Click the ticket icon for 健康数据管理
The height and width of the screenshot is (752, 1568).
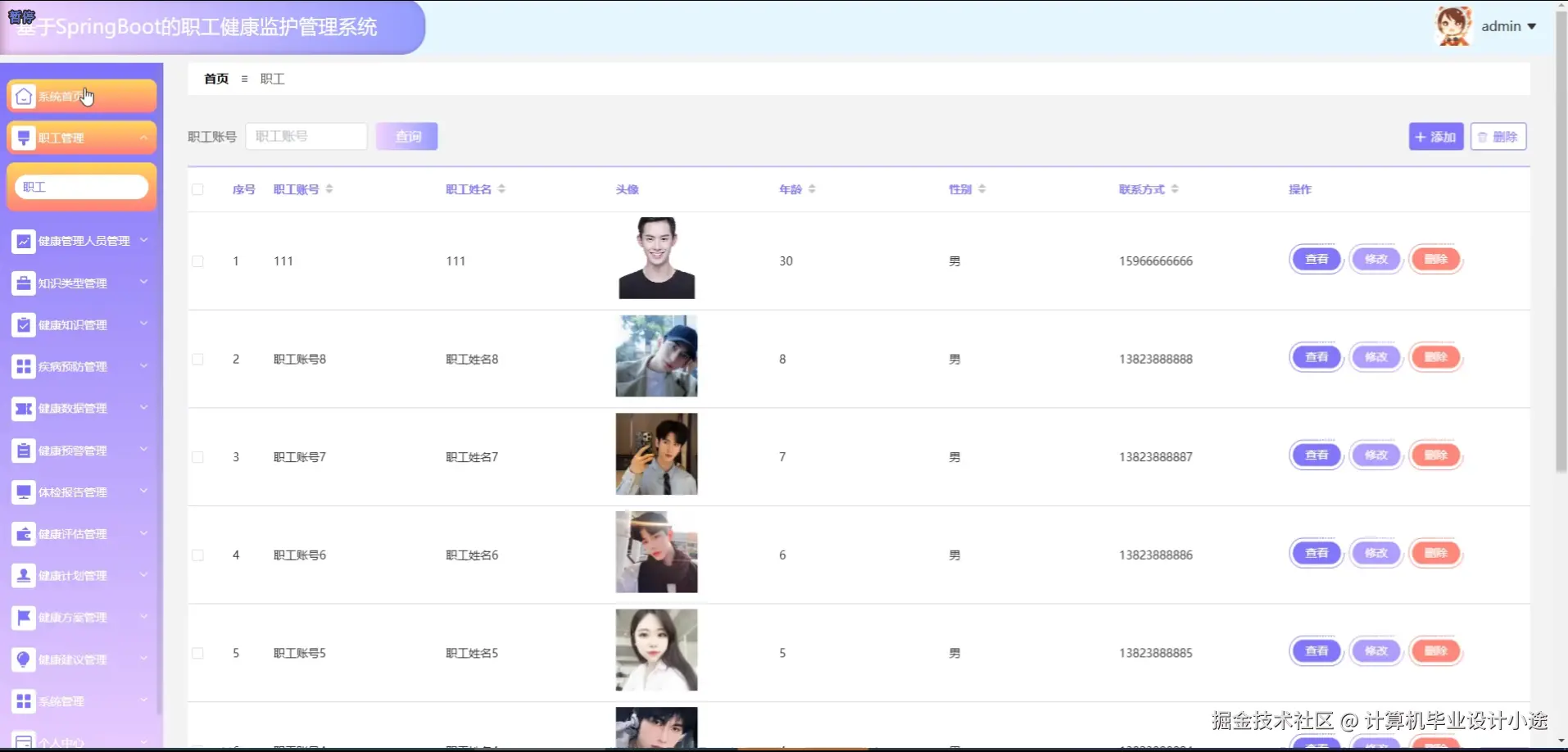pos(24,408)
